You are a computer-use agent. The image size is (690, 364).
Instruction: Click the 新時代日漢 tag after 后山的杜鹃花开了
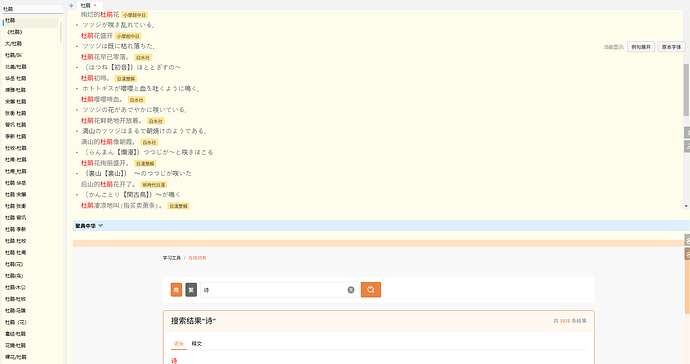tap(154, 185)
